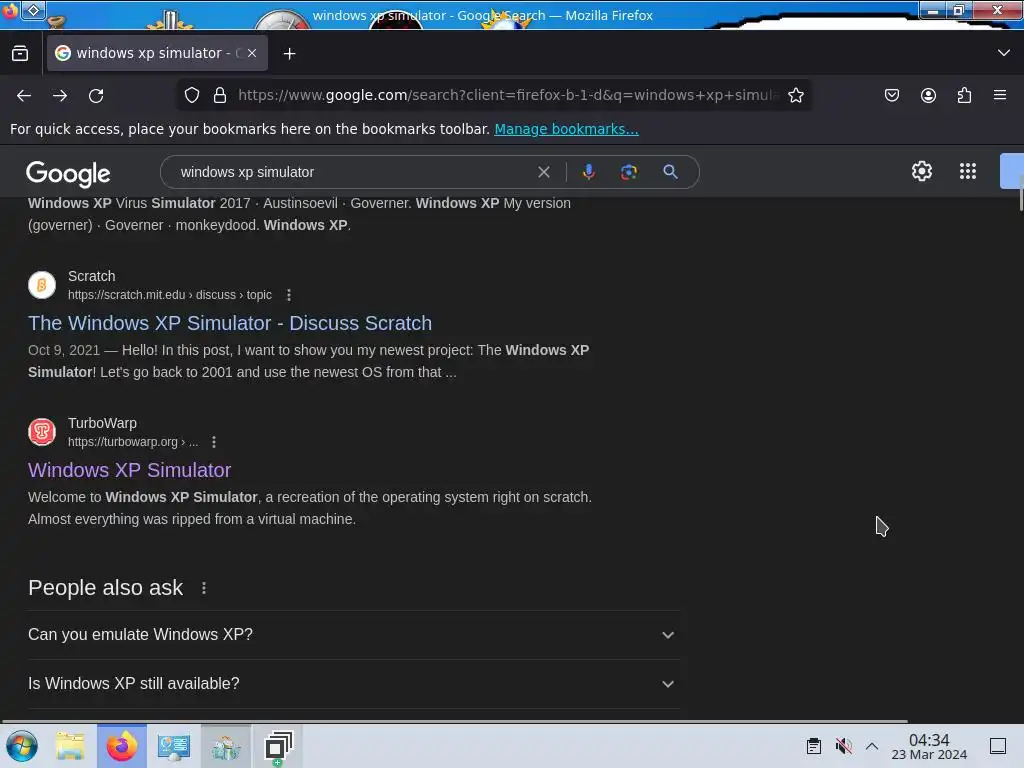Open the Google apps grid
The height and width of the screenshot is (768, 1024).
[968, 171]
